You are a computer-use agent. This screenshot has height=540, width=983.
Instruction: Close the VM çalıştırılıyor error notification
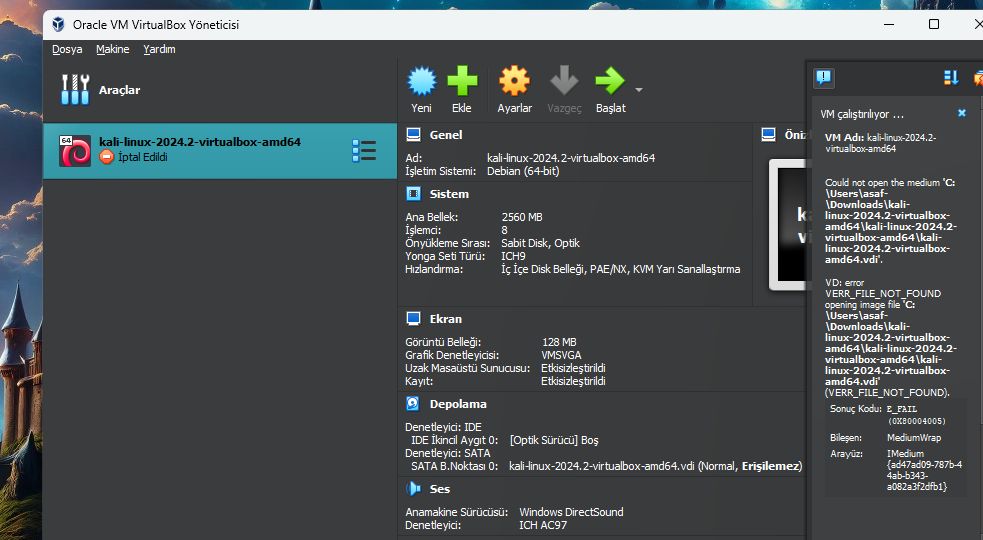coord(962,113)
